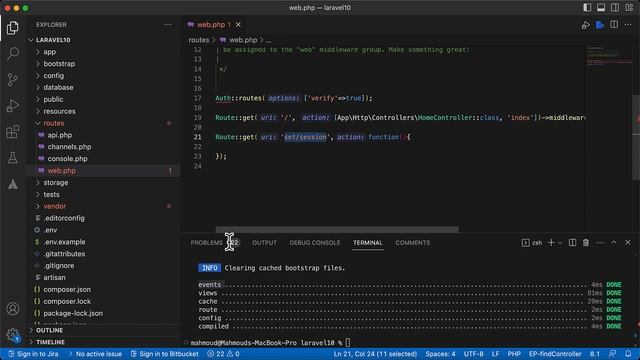
Task: Switch to the COMMENTS tab
Action: [413, 243]
